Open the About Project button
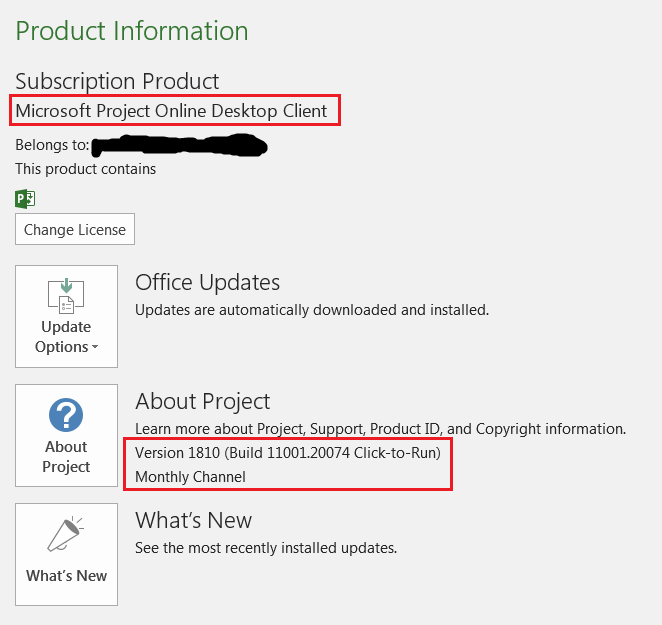The width and height of the screenshot is (662, 625). [x=66, y=435]
